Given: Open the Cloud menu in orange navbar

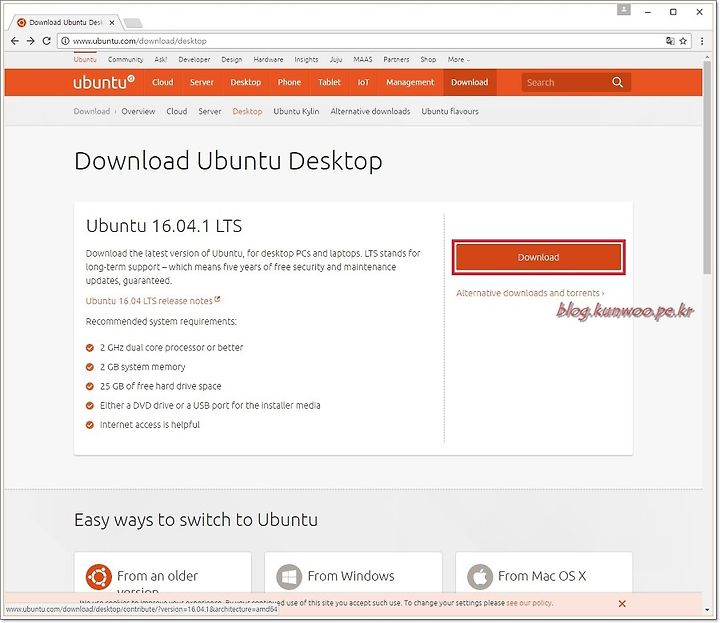Looking at the screenshot, I should pos(163,82).
